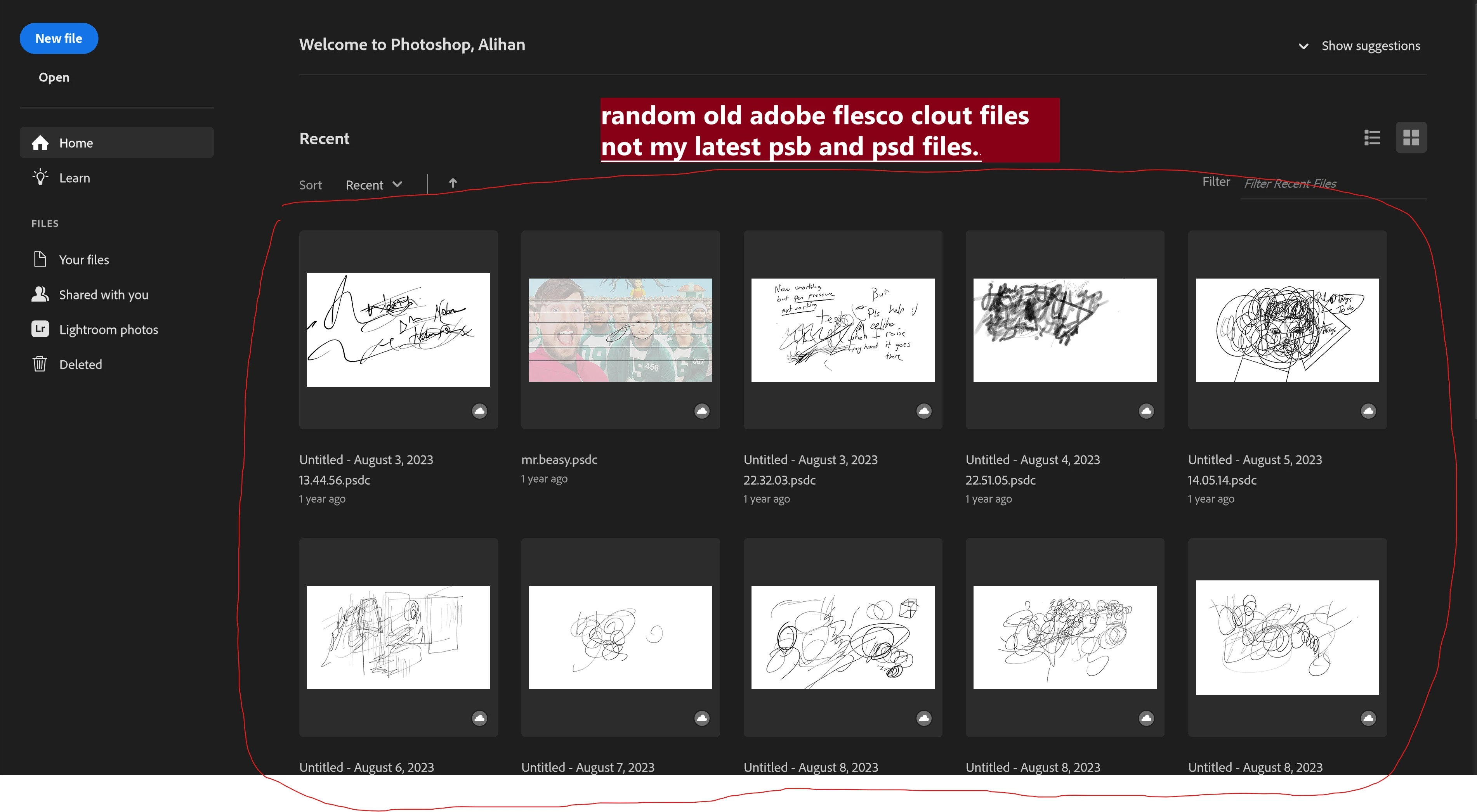Image resolution: width=1477 pixels, height=812 pixels.
Task: Switch to list view layout
Action: click(1372, 137)
